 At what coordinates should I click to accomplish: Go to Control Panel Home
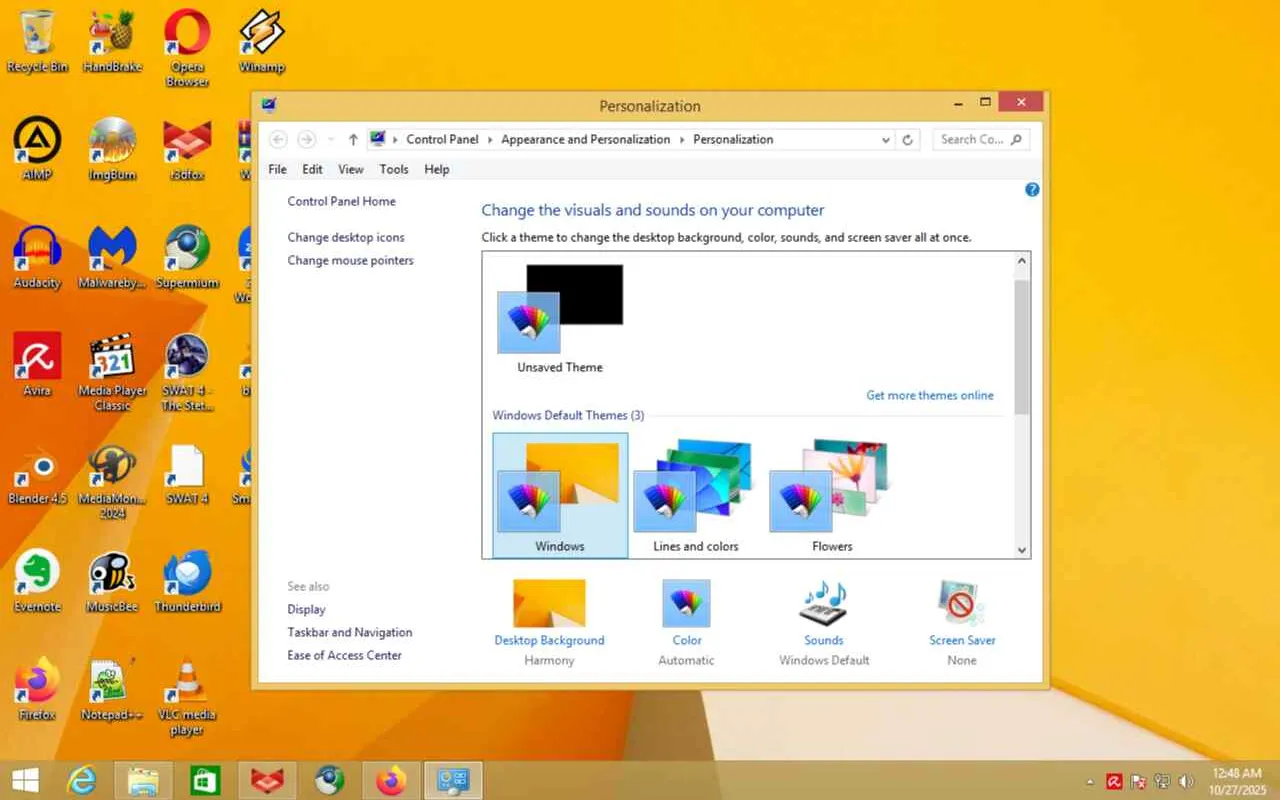pos(342,201)
